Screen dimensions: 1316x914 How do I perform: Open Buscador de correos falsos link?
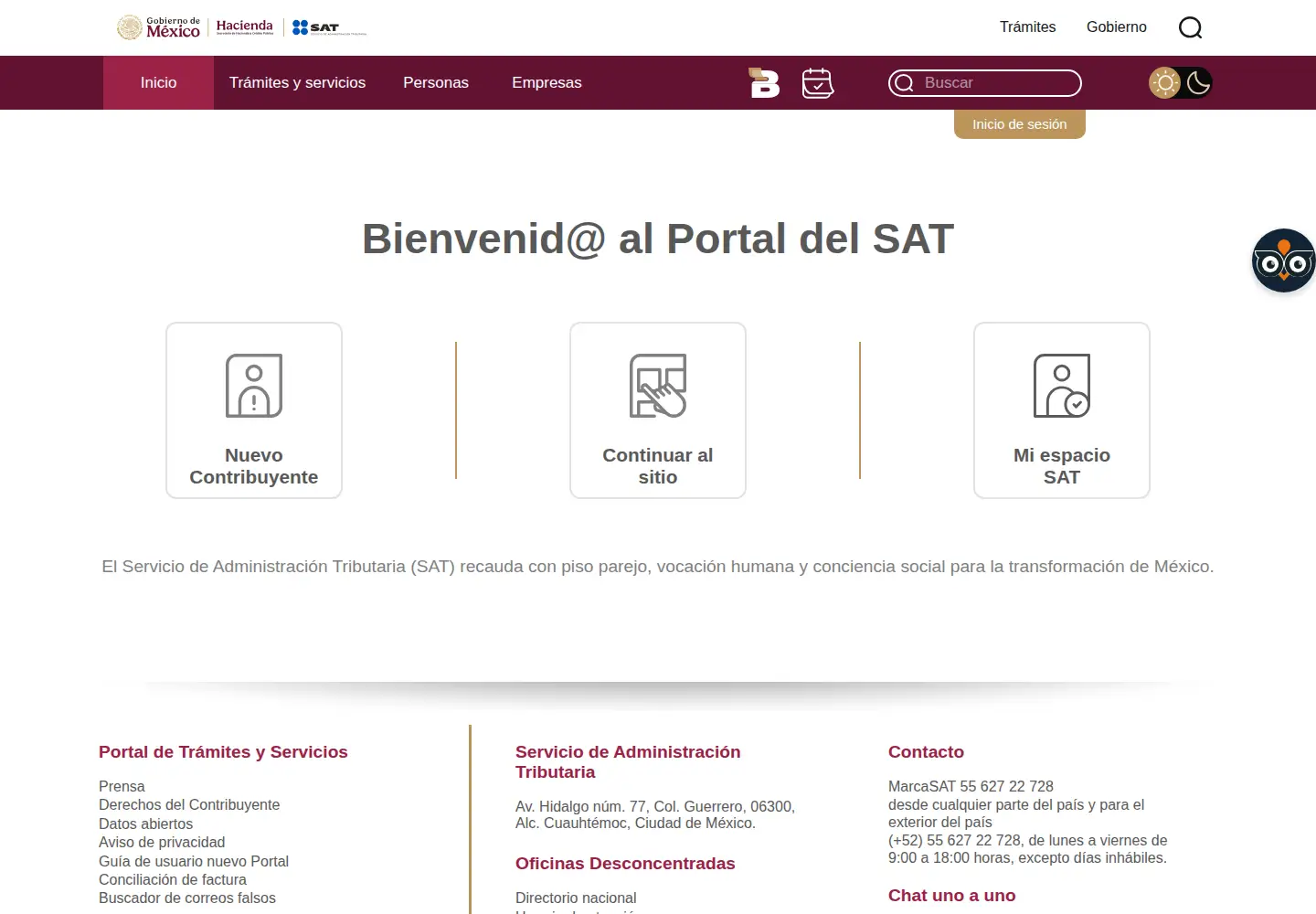click(x=187, y=898)
